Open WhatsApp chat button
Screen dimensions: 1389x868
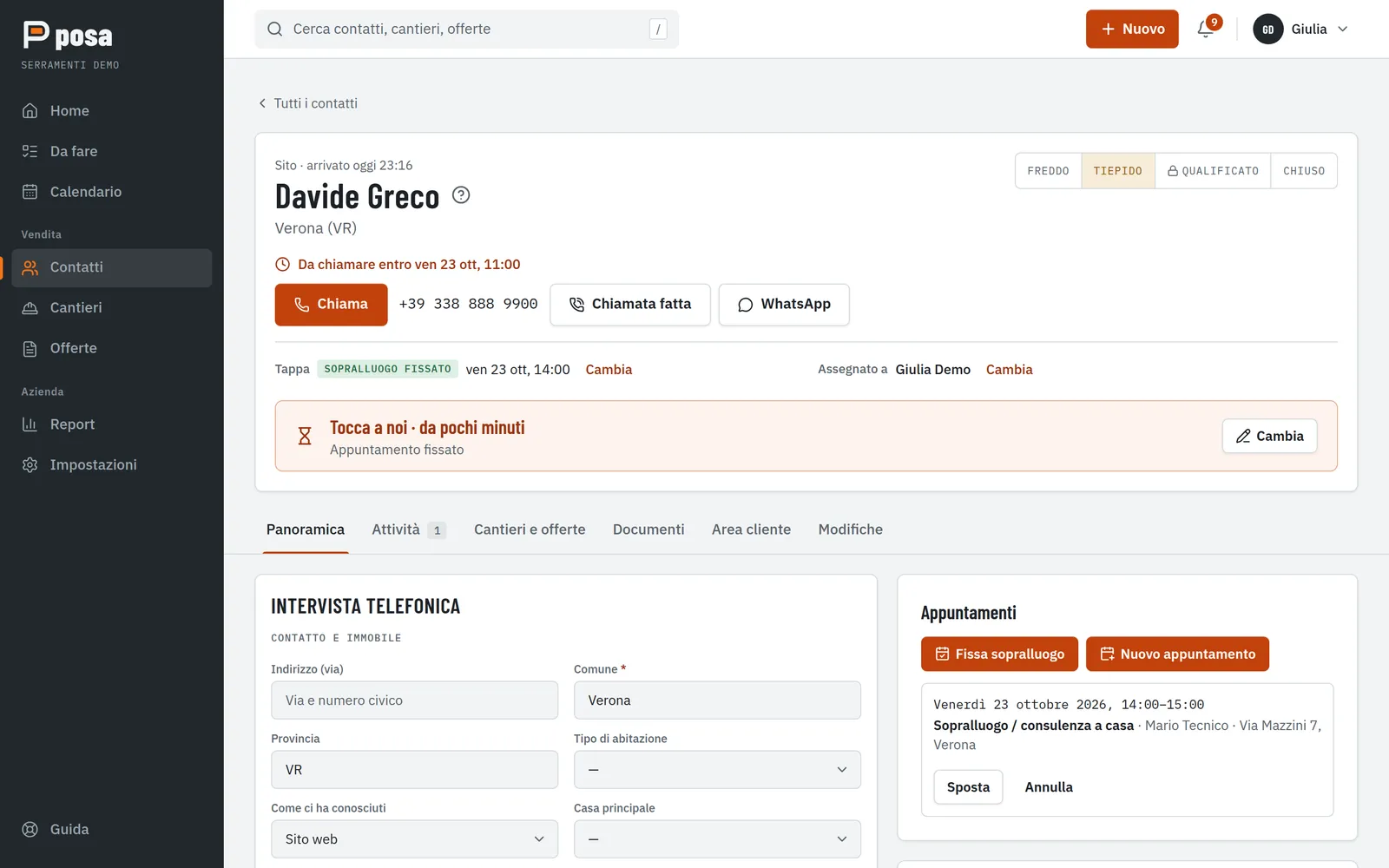[x=784, y=305]
